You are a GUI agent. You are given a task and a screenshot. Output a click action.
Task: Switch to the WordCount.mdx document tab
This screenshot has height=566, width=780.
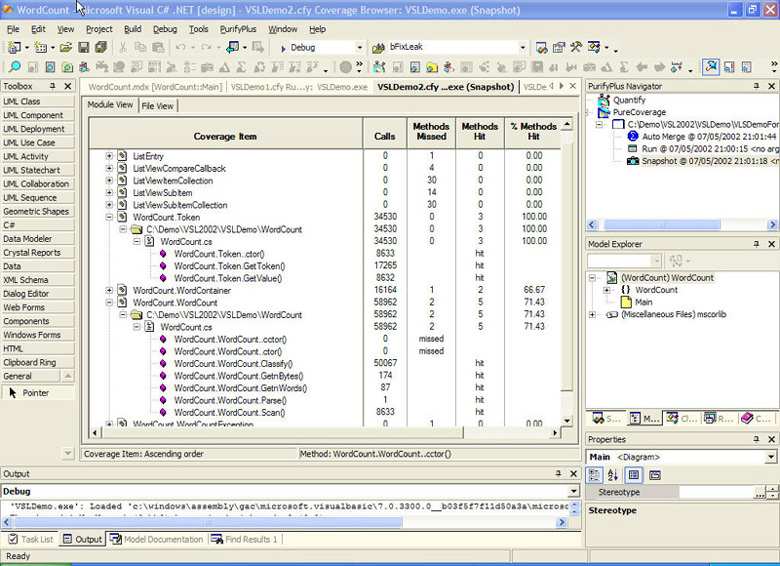tap(155, 87)
